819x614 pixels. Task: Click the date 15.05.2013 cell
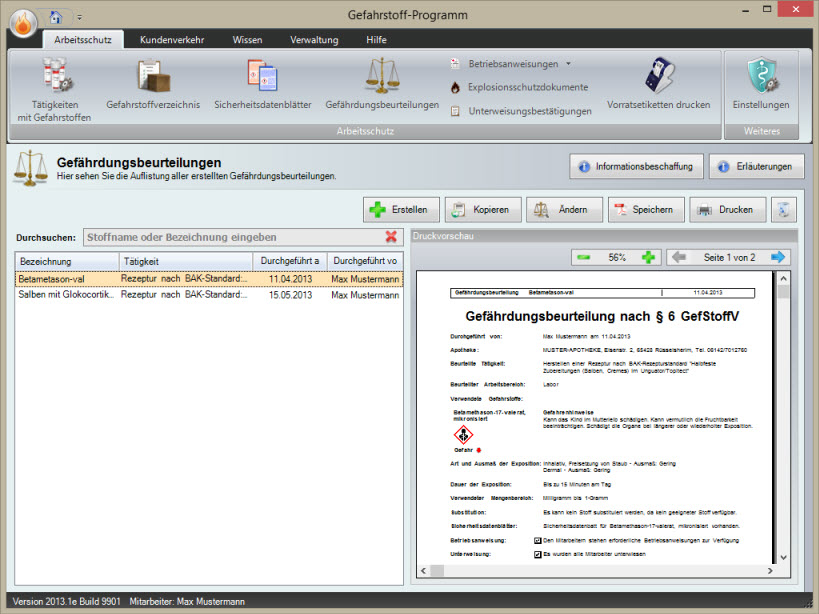click(290, 295)
